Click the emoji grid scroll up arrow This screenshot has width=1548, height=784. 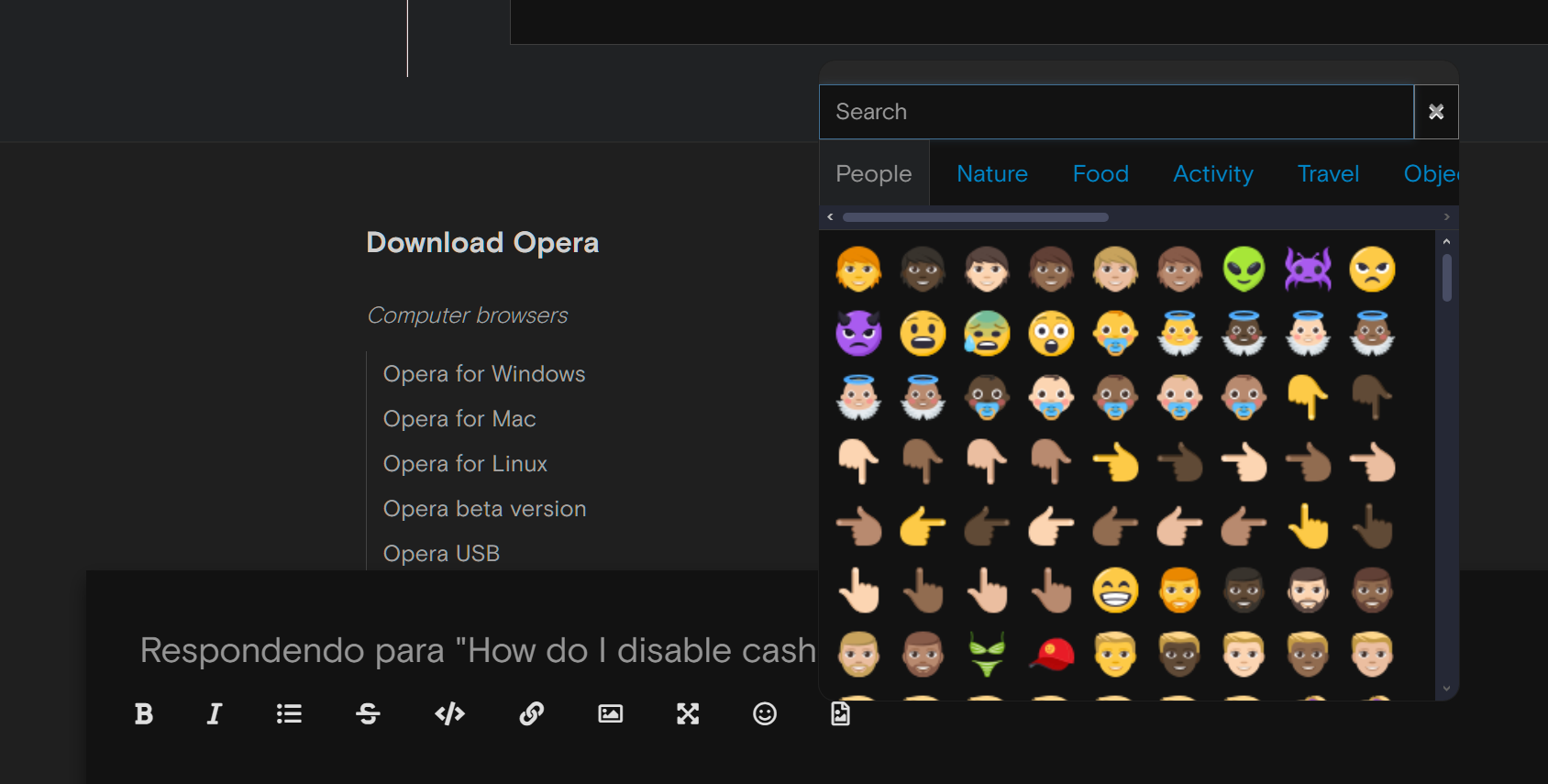(x=1446, y=241)
